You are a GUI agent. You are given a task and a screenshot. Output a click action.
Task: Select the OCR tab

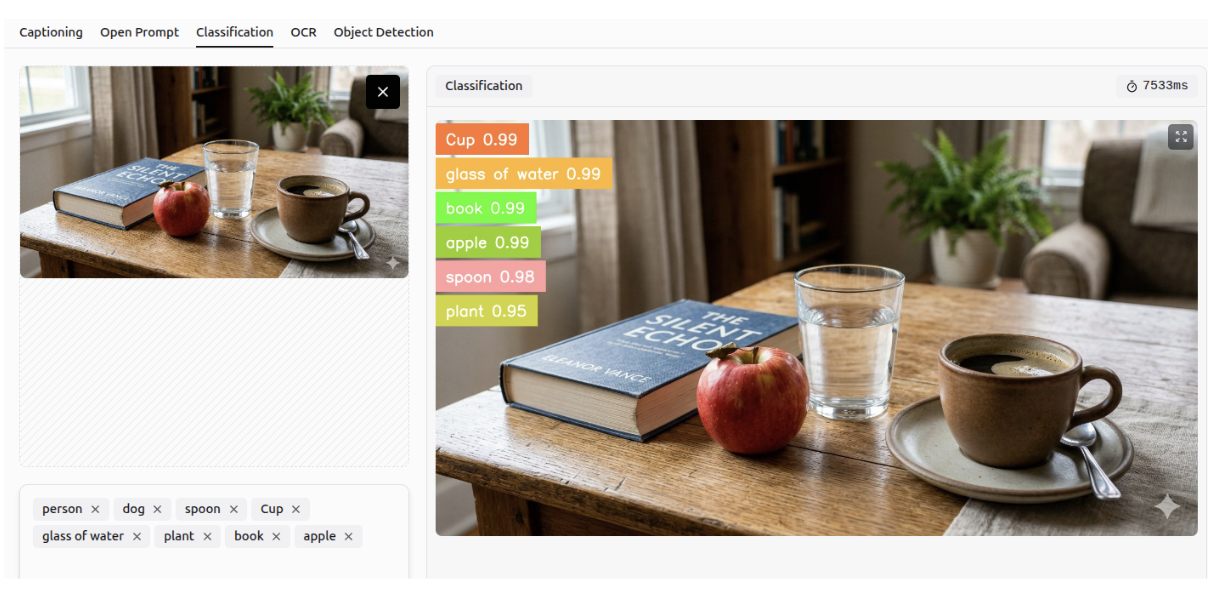303,32
